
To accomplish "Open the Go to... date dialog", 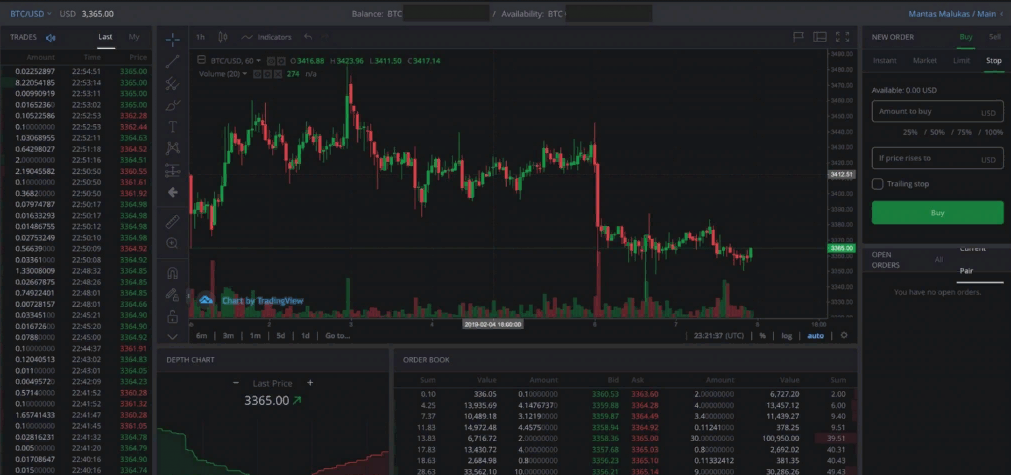I will pos(338,336).
